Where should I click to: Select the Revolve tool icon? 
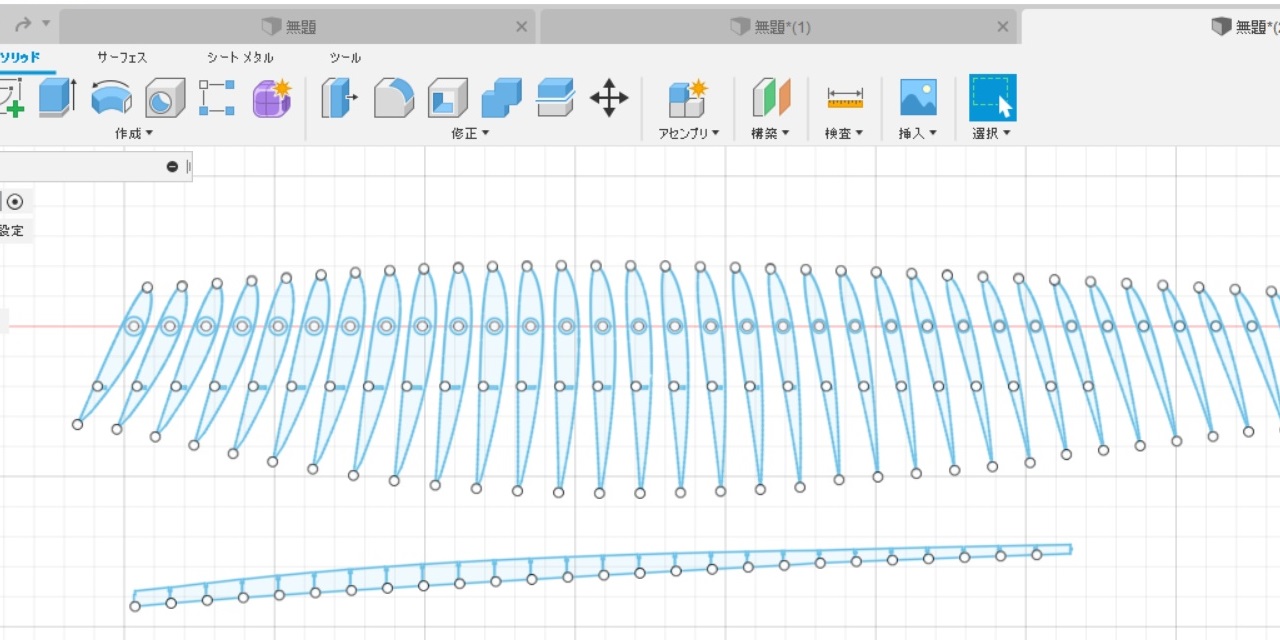[111, 98]
